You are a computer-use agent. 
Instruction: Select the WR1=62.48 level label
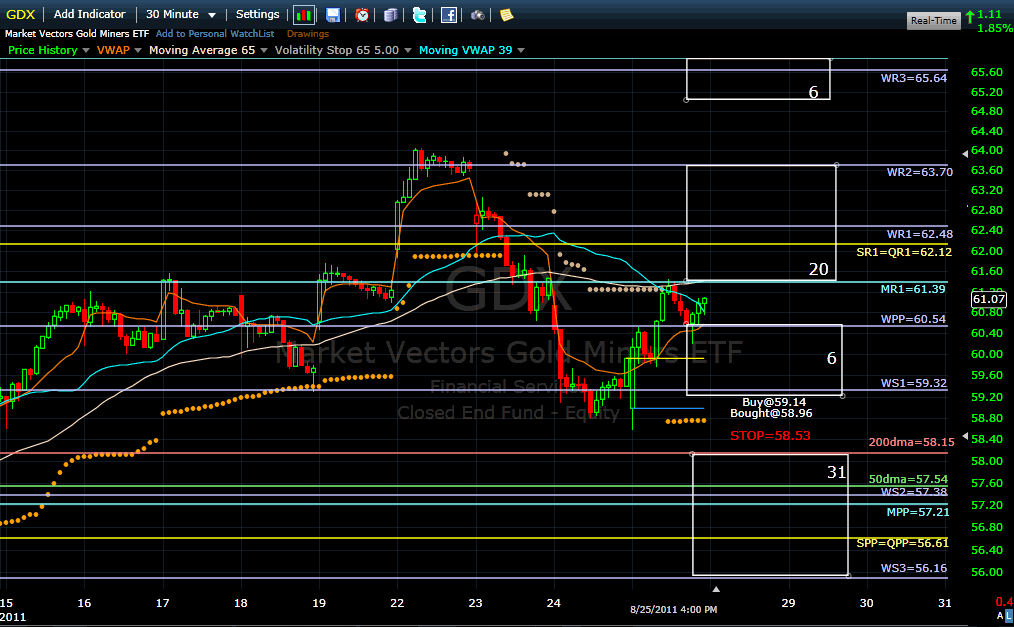pyautogui.click(x=920, y=234)
